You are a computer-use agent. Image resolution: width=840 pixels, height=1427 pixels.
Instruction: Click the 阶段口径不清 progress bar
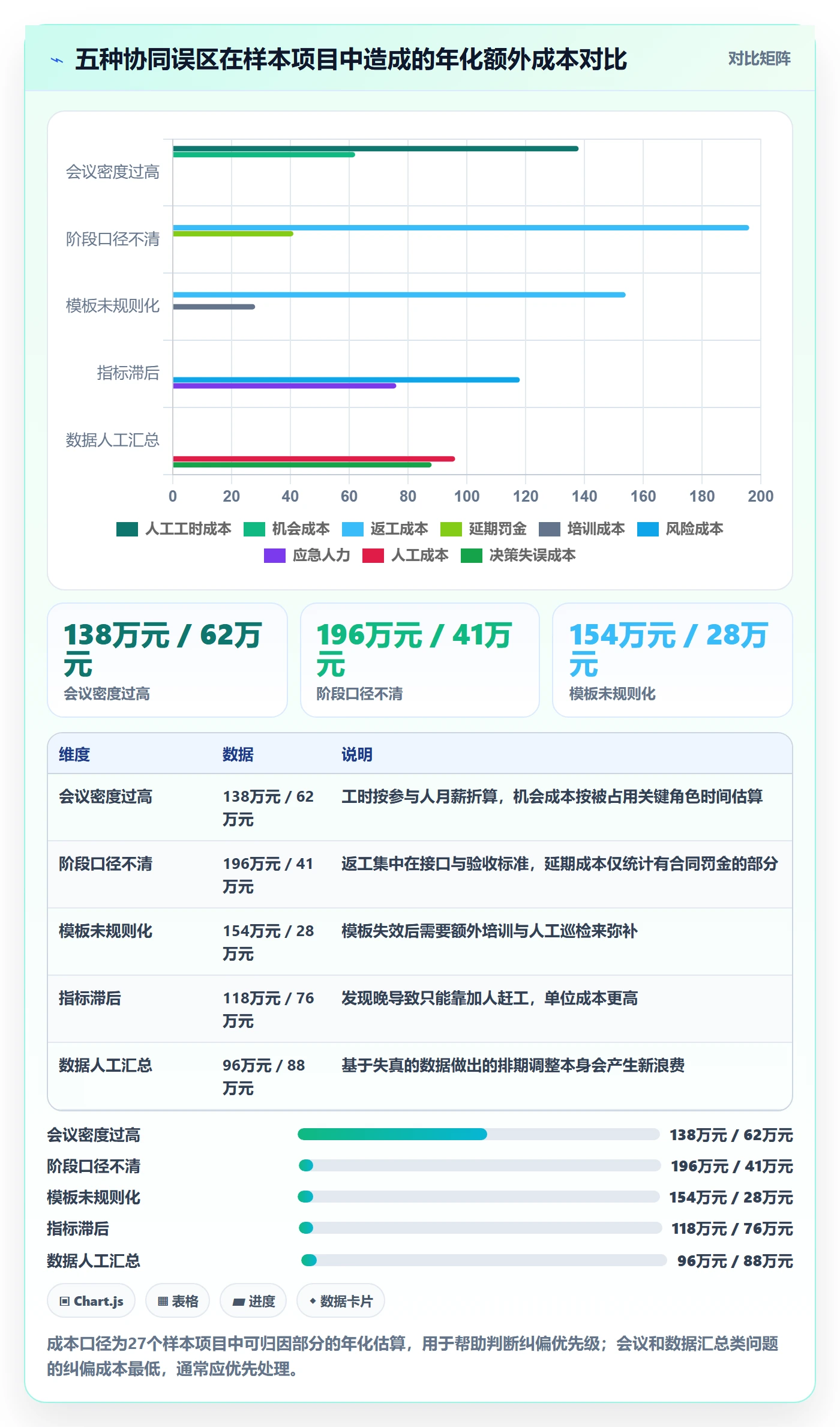[480, 1165]
